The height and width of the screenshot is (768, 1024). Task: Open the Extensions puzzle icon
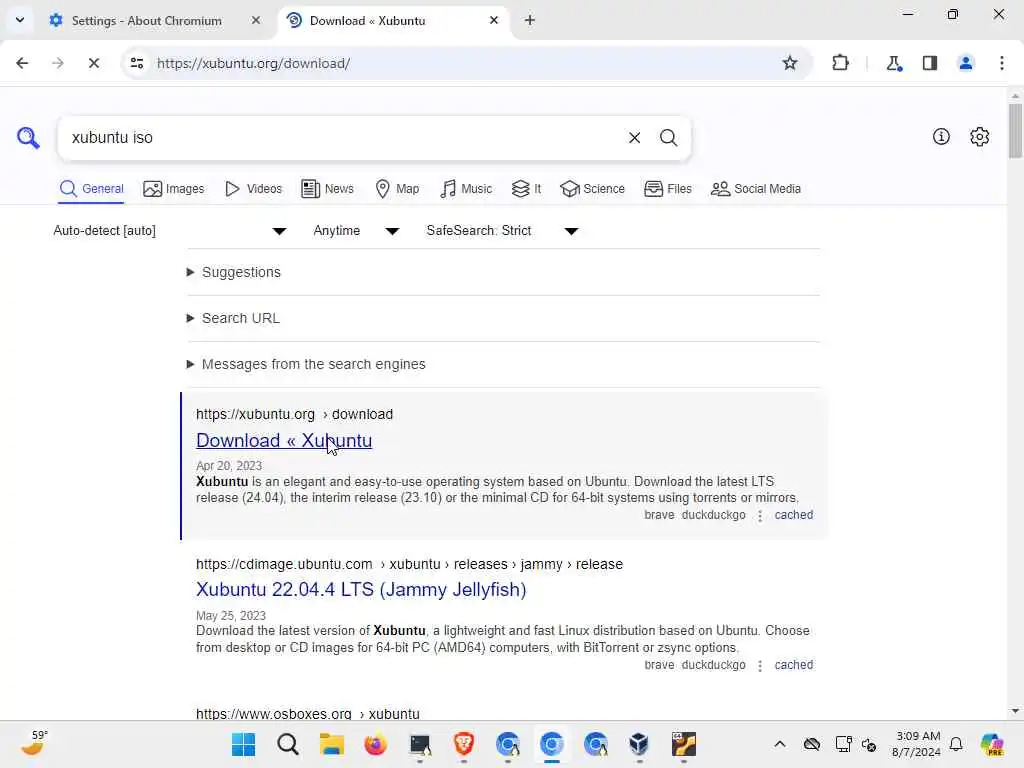point(840,63)
